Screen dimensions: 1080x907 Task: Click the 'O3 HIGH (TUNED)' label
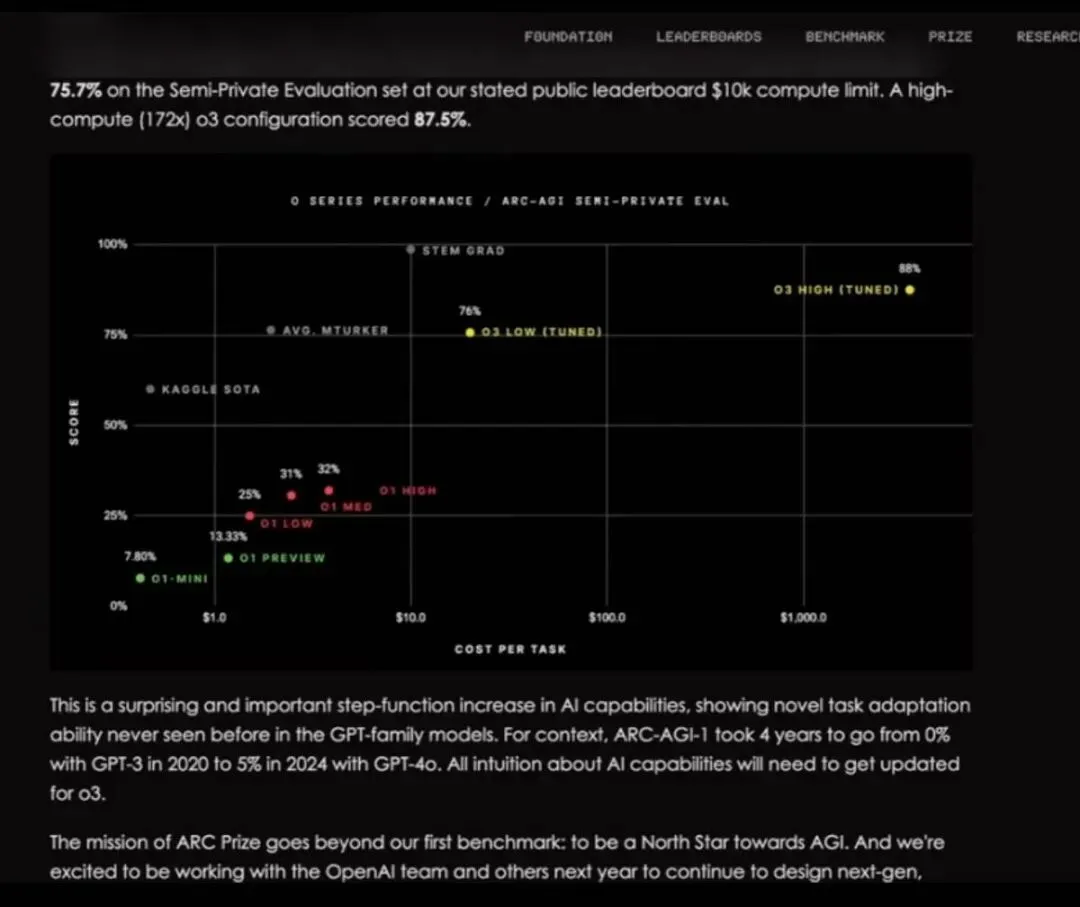pyautogui.click(x=836, y=290)
